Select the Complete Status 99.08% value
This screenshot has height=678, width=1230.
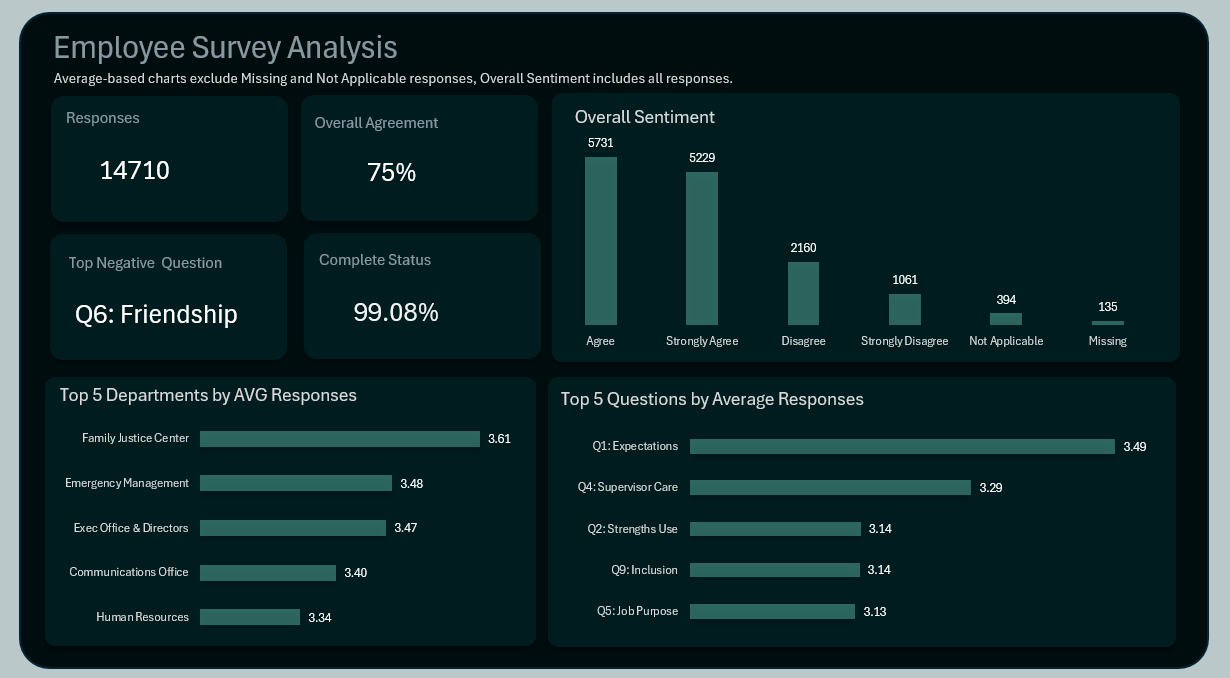coord(396,313)
